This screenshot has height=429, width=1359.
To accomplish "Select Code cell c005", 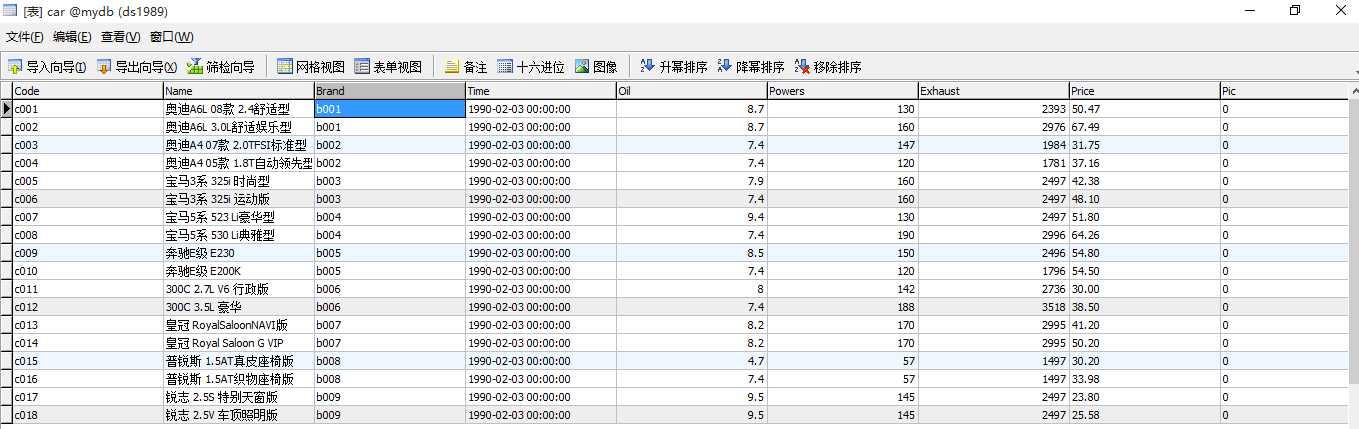I will click(x=88, y=181).
